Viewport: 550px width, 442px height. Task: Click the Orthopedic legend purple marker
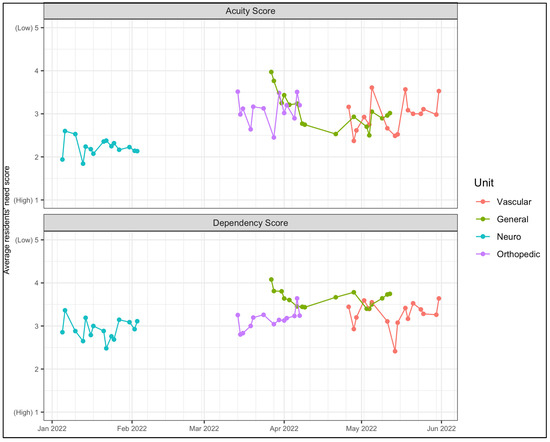(x=483, y=254)
